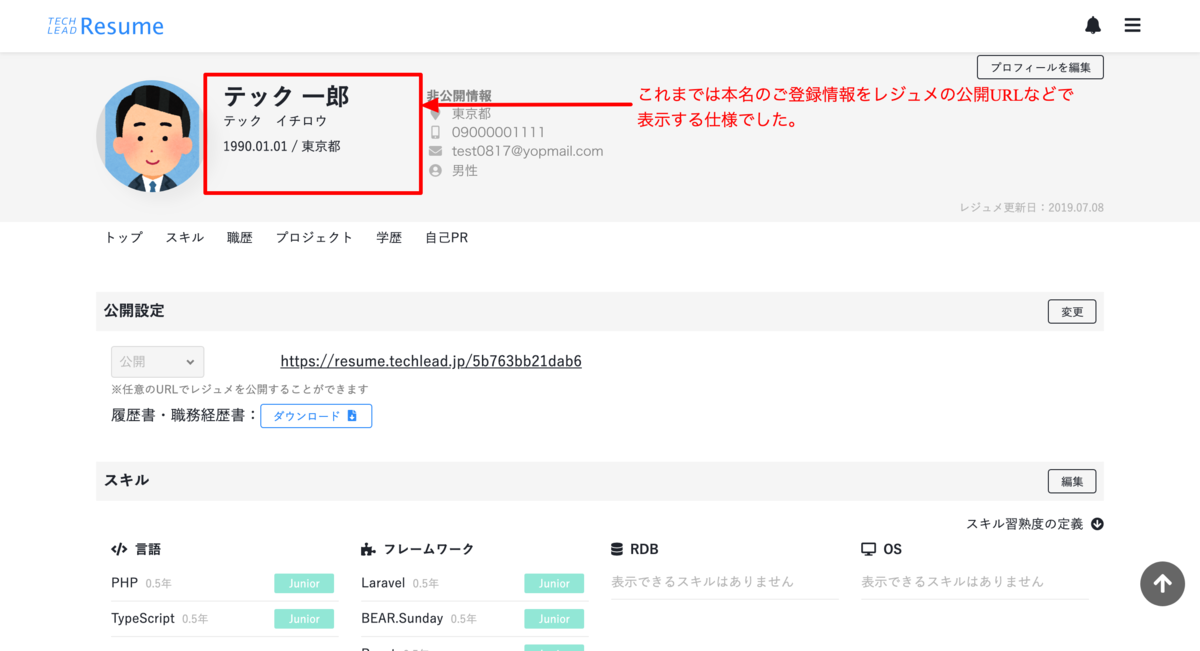This screenshot has width=1200, height=651.
Task: Click the puzzle icon beside フレームワーク
Action: 368,549
